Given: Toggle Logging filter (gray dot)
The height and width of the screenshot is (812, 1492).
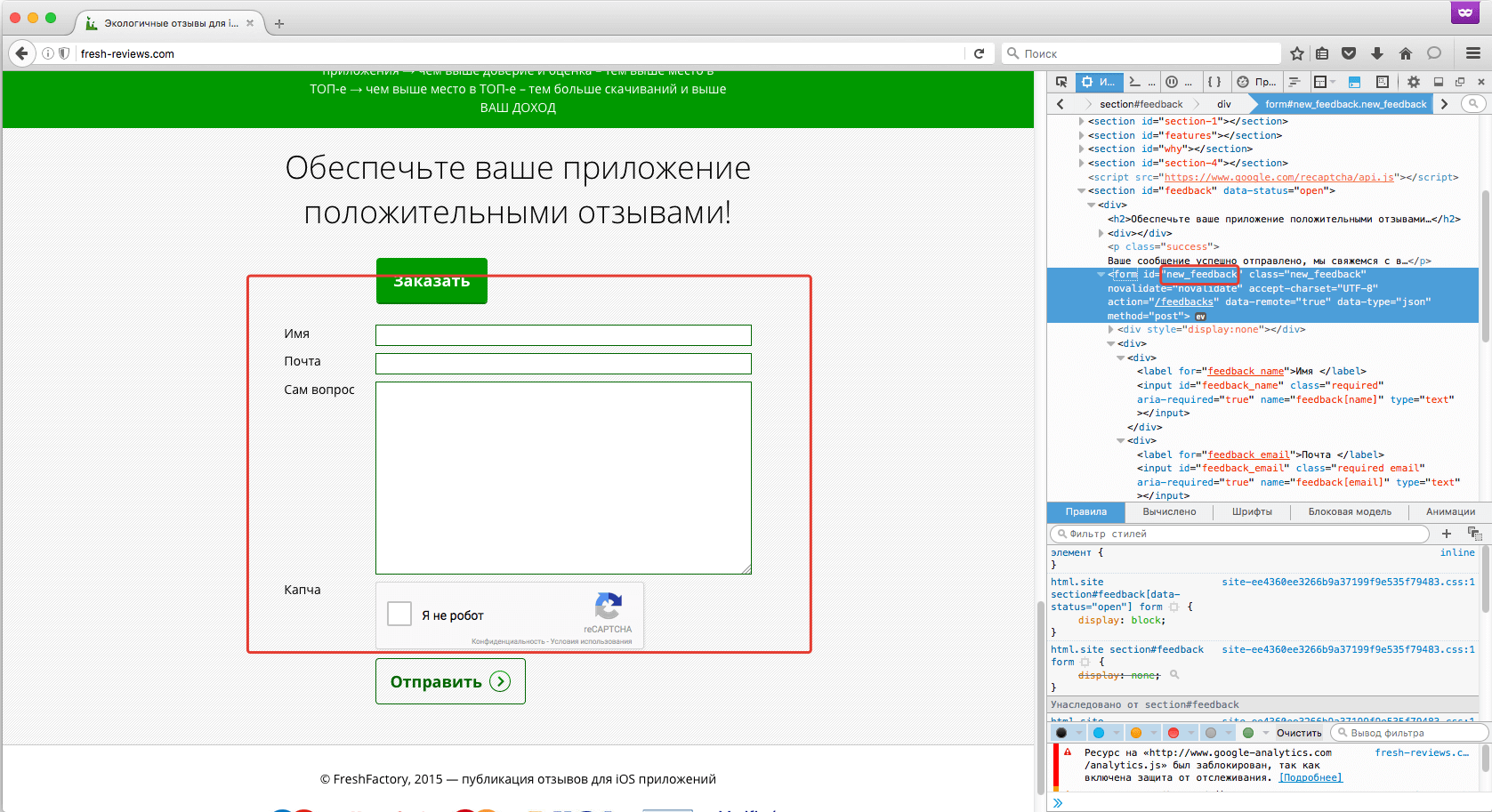Looking at the screenshot, I should (1211, 733).
